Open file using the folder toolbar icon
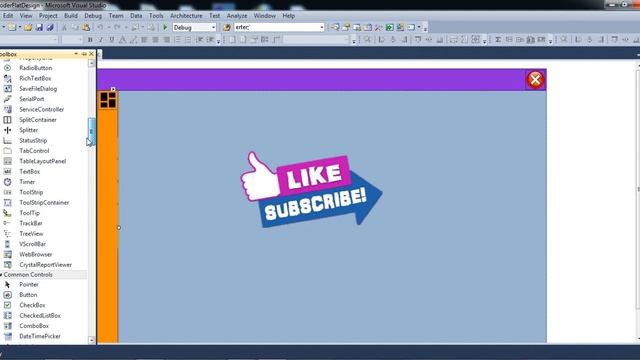The height and width of the screenshot is (360, 640). click(28, 27)
